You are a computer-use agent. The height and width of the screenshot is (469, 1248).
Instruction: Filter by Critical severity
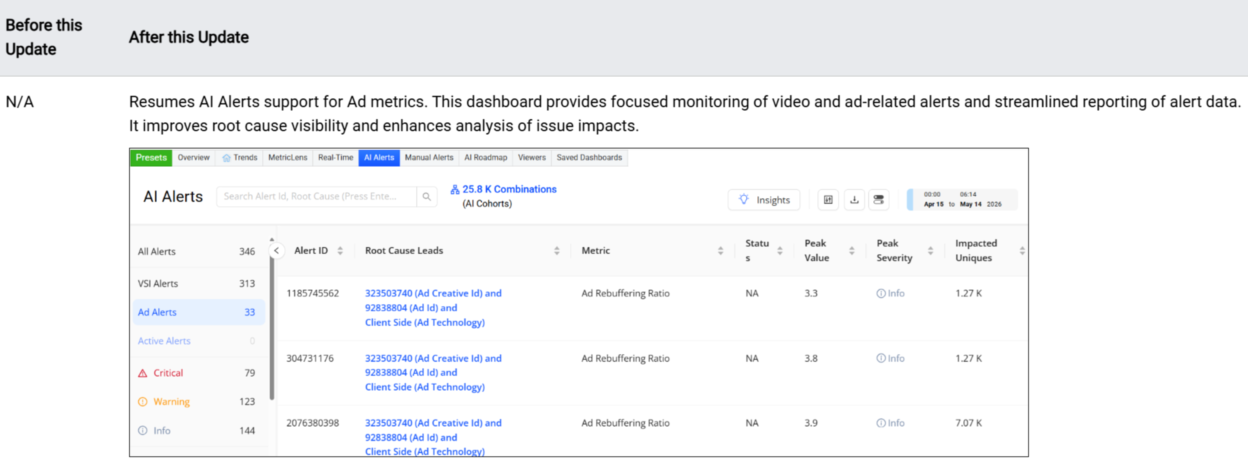(x=197, y=373)
